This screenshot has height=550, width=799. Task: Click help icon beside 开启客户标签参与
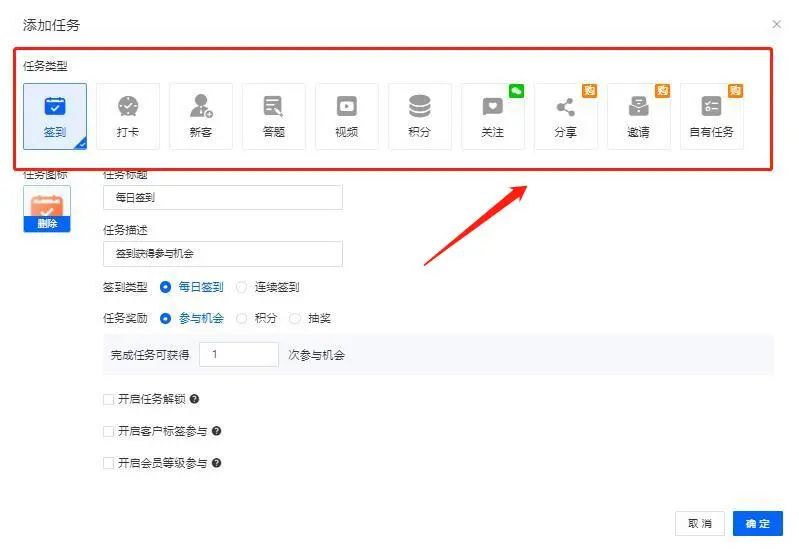tap(217, 431)
